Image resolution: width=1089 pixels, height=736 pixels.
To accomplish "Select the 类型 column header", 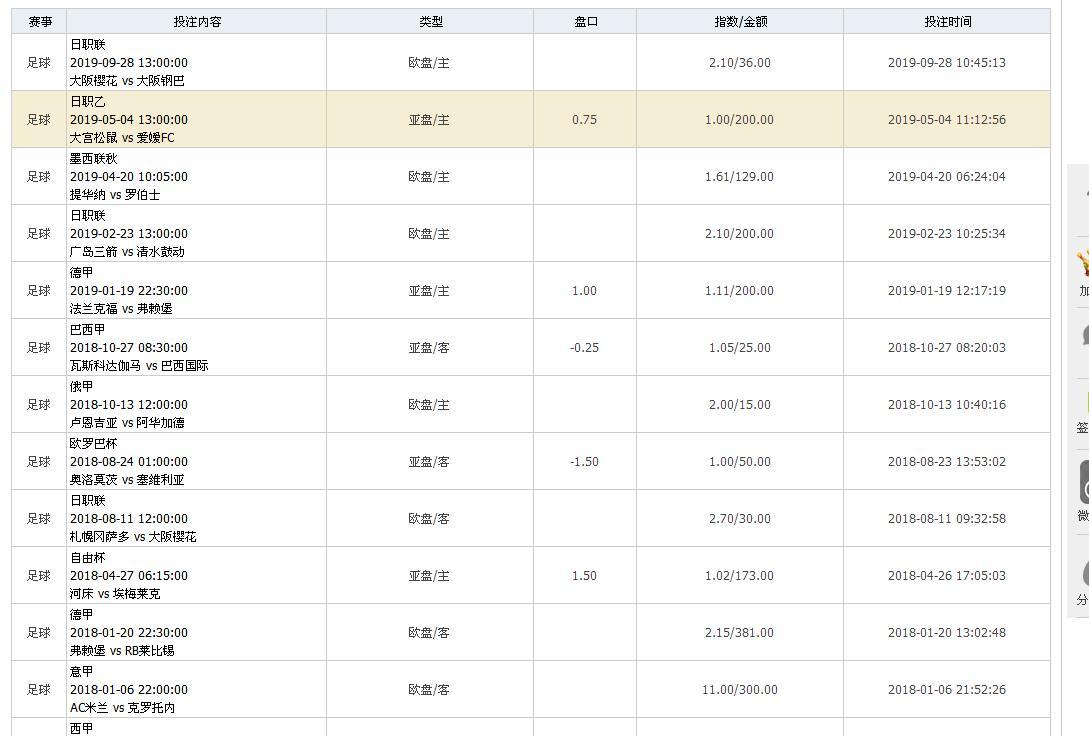I will pyautogui.click(x=430, y=21).
